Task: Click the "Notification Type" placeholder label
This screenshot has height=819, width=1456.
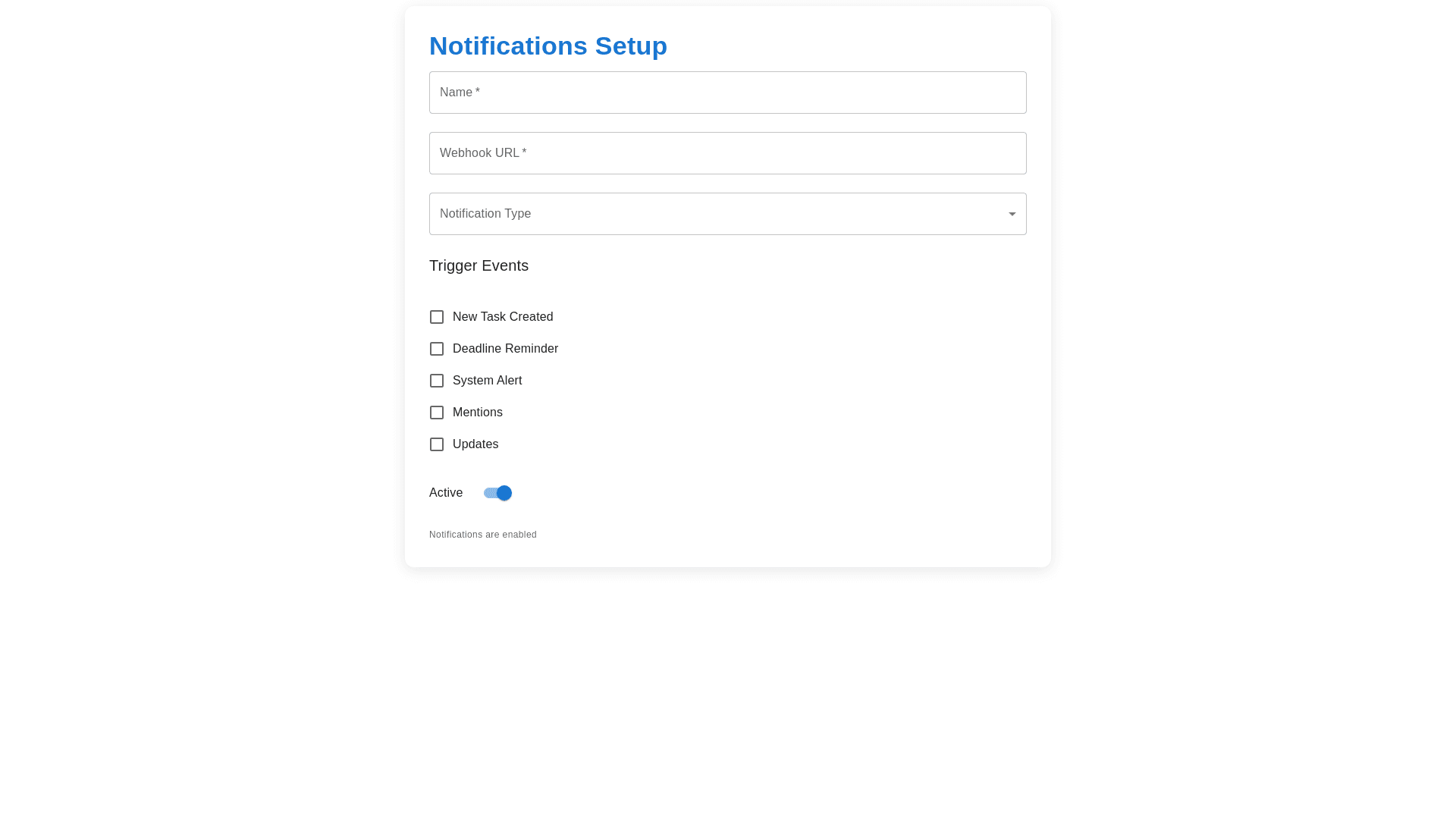Action: 485,214
